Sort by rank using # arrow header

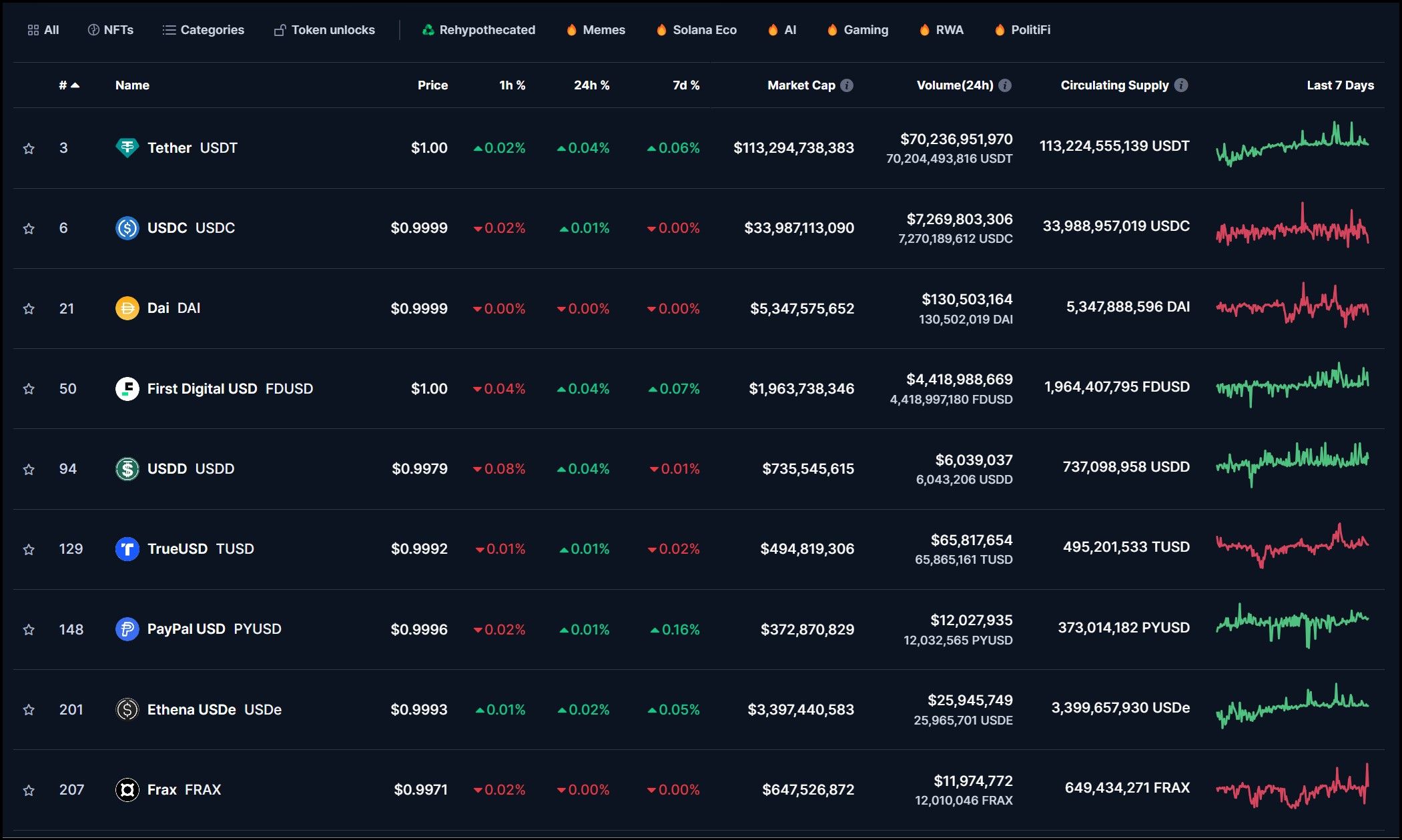coord(69,85)
